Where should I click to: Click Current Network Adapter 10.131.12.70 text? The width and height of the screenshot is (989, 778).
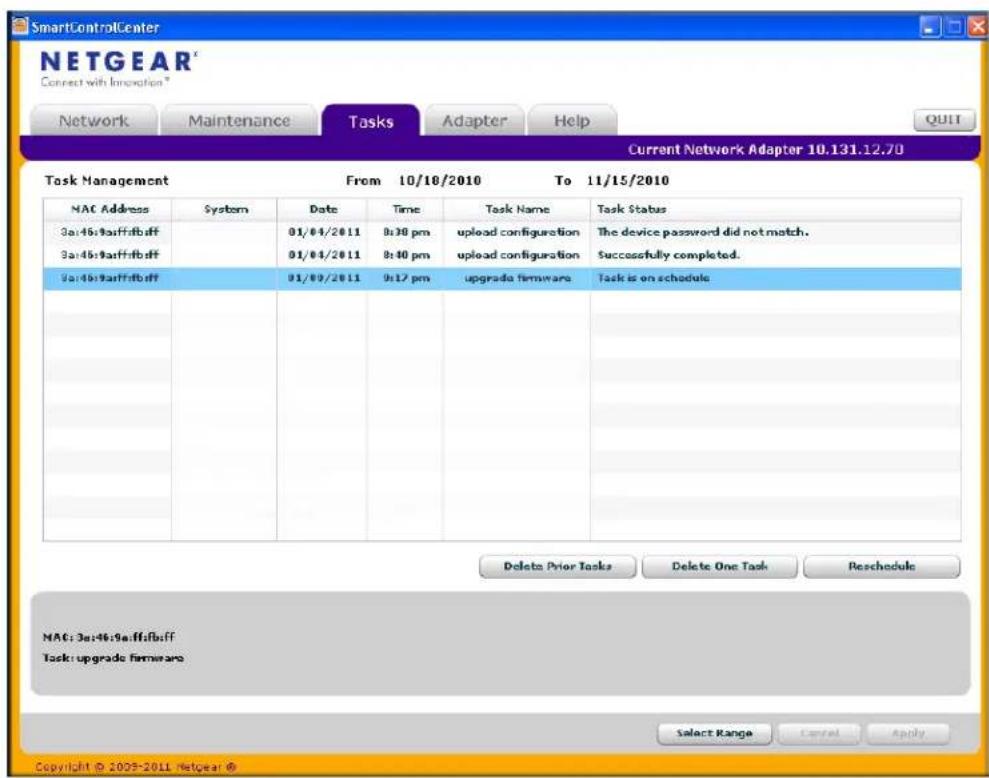766,150
